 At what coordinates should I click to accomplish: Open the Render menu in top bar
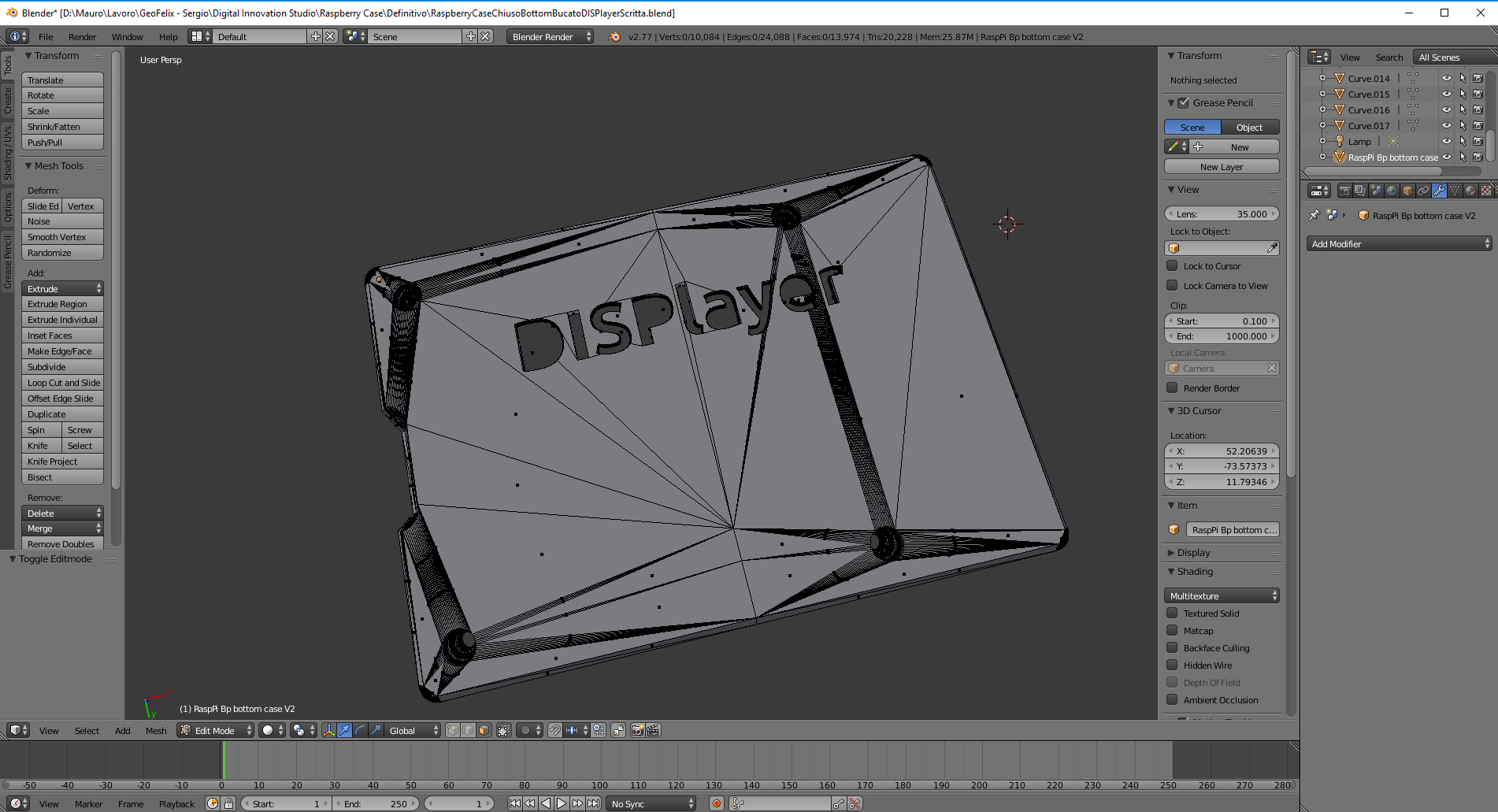coord(82,36)
